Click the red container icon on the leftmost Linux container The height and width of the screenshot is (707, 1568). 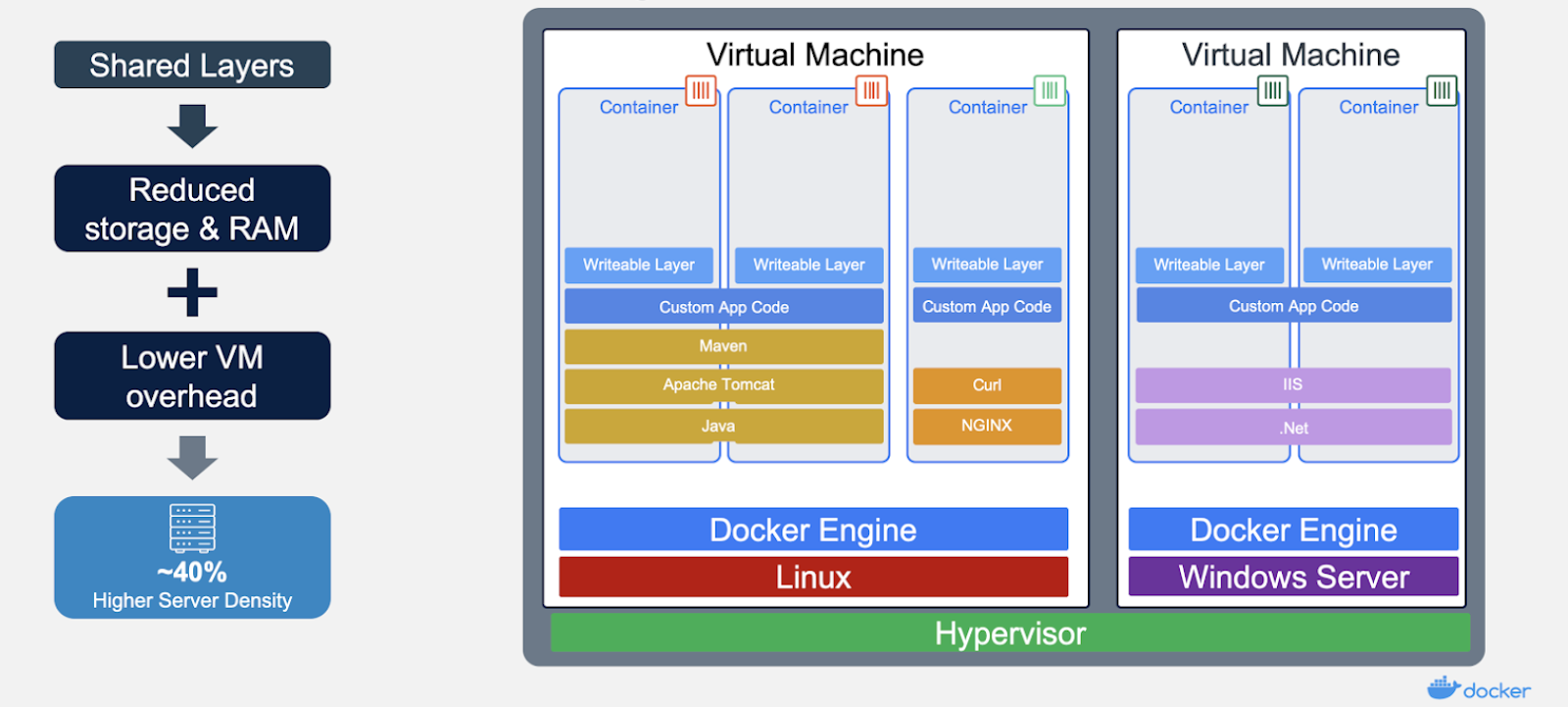pos(701,91)
